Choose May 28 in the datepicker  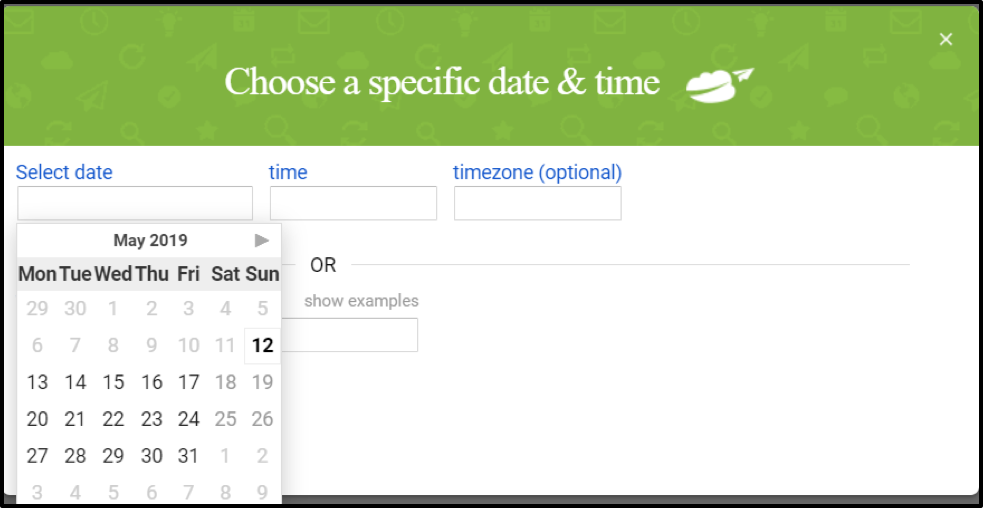tap(75, 456)
